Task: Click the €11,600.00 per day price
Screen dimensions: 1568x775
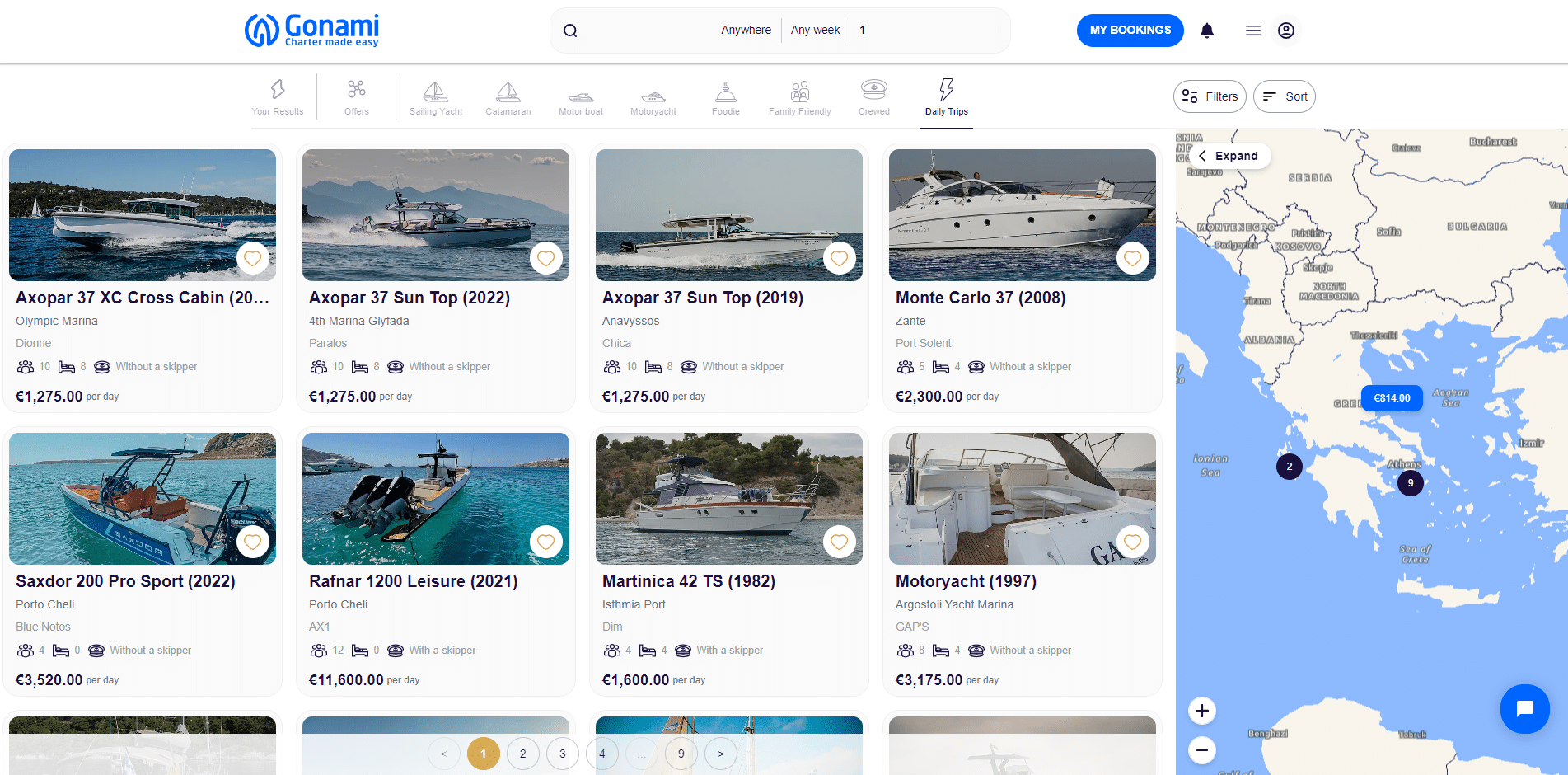Action: pyautogui.click(x=364, y=680)
